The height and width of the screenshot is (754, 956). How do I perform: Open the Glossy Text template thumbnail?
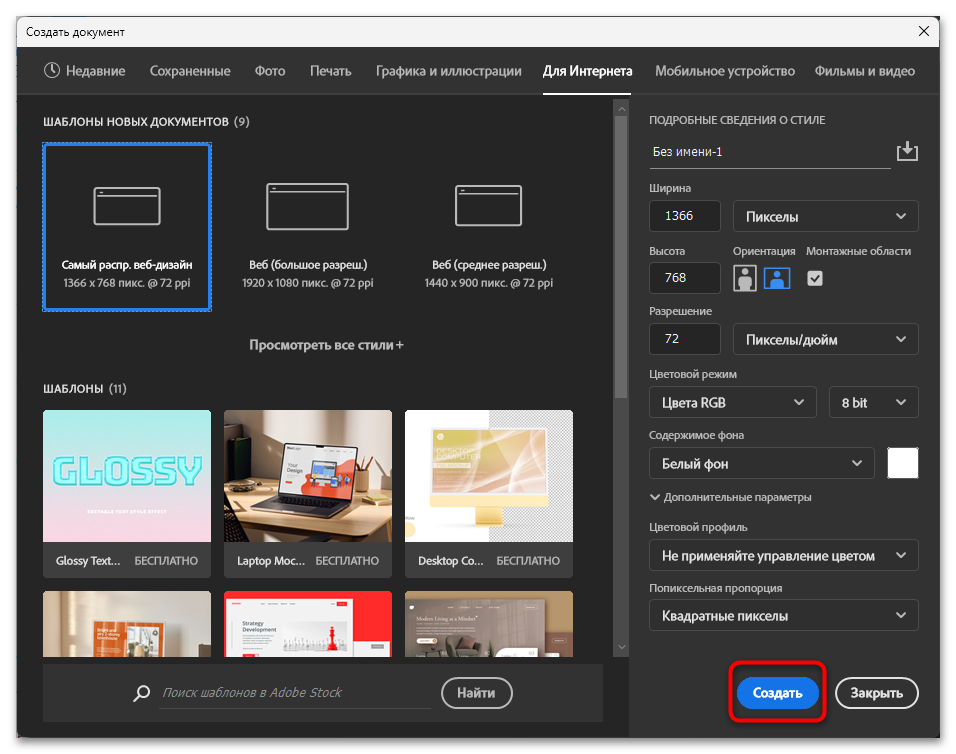click(x=127, y=476)
